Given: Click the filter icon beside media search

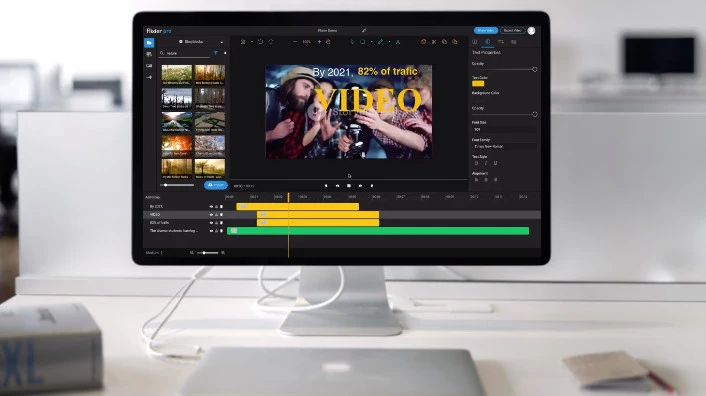Looking at the screenshot, I should point(216,53).
